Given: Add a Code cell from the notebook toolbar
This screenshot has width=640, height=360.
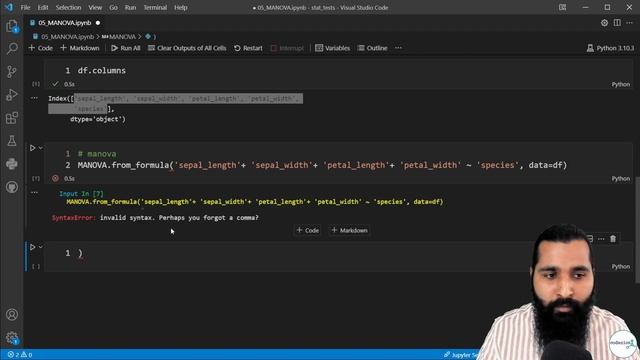Looking at the screenshot, I should click(41, 48).
